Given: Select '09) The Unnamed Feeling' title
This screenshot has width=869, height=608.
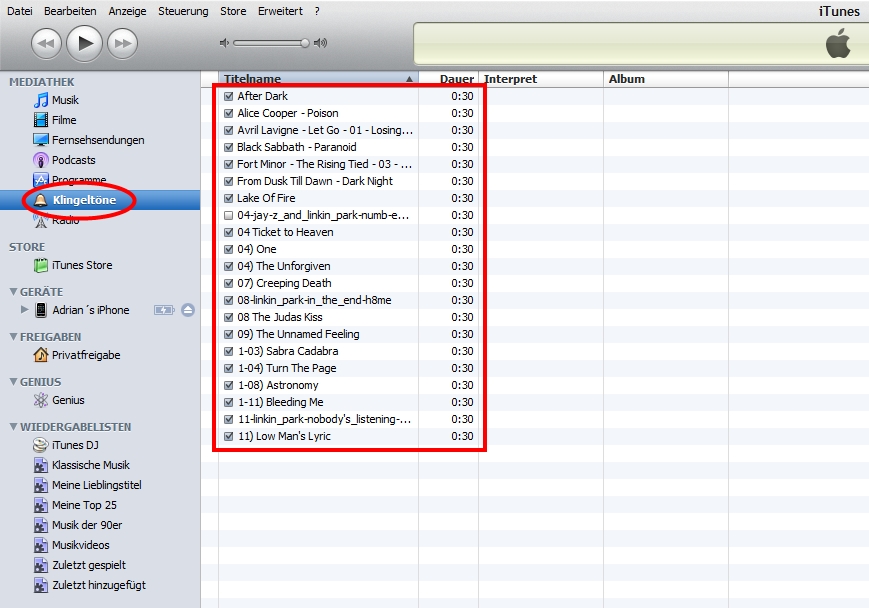Looking at the screenshot, I should pyautogui.click(x=298, y=334).
